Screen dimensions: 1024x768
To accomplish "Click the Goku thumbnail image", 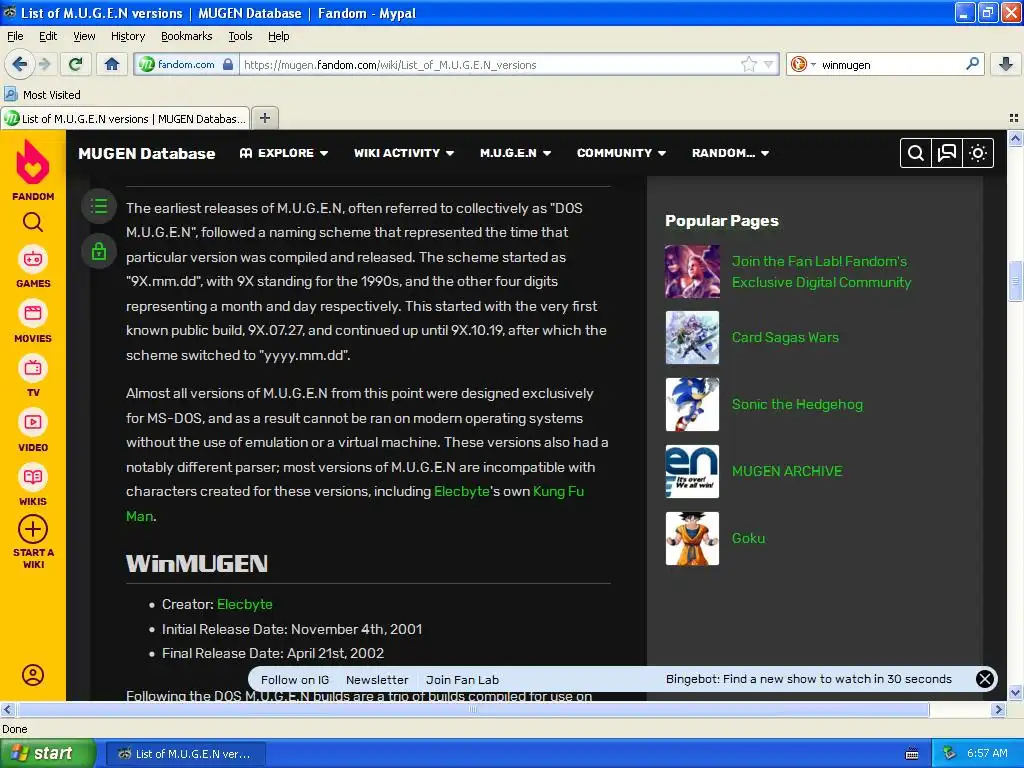I will pyautogui.click(x=692, y=538).
